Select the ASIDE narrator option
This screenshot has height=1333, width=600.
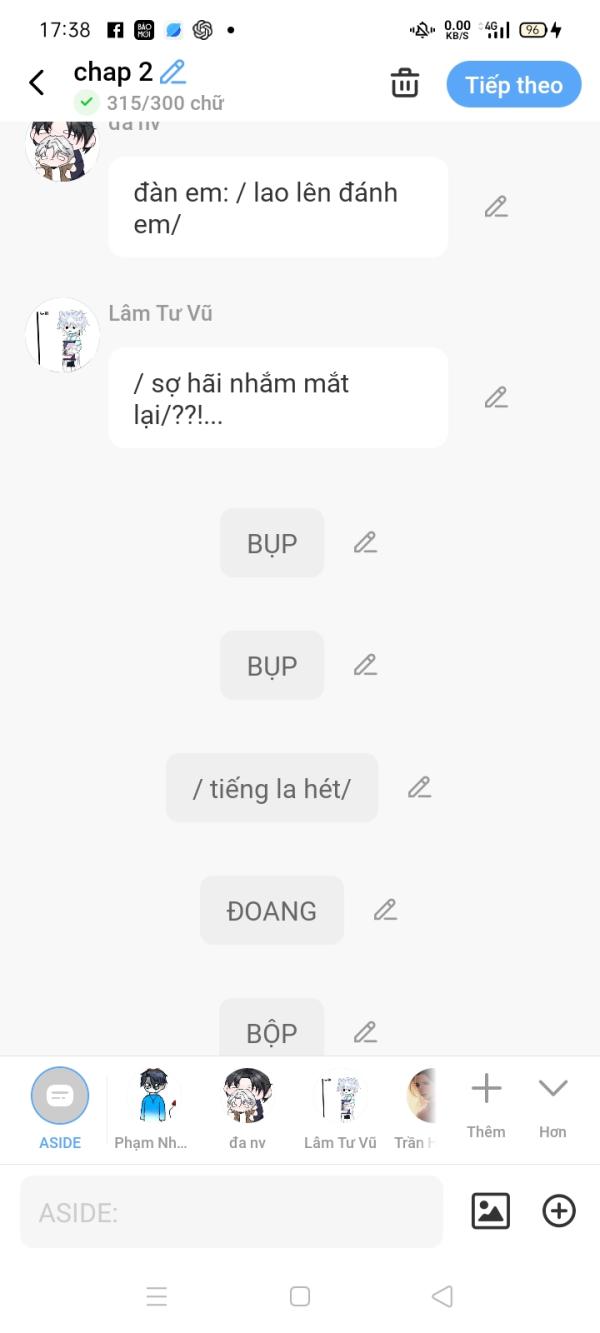(x=60, y=1108)
